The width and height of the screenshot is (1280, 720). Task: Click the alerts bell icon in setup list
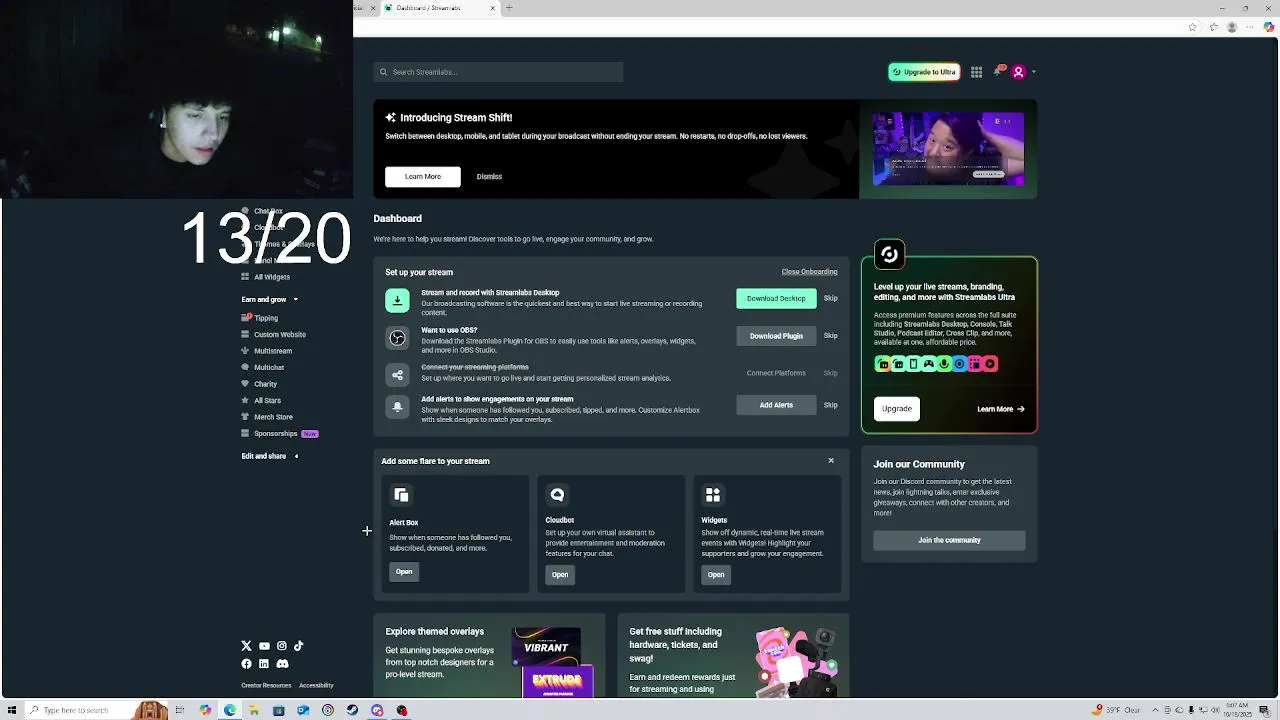397,407
